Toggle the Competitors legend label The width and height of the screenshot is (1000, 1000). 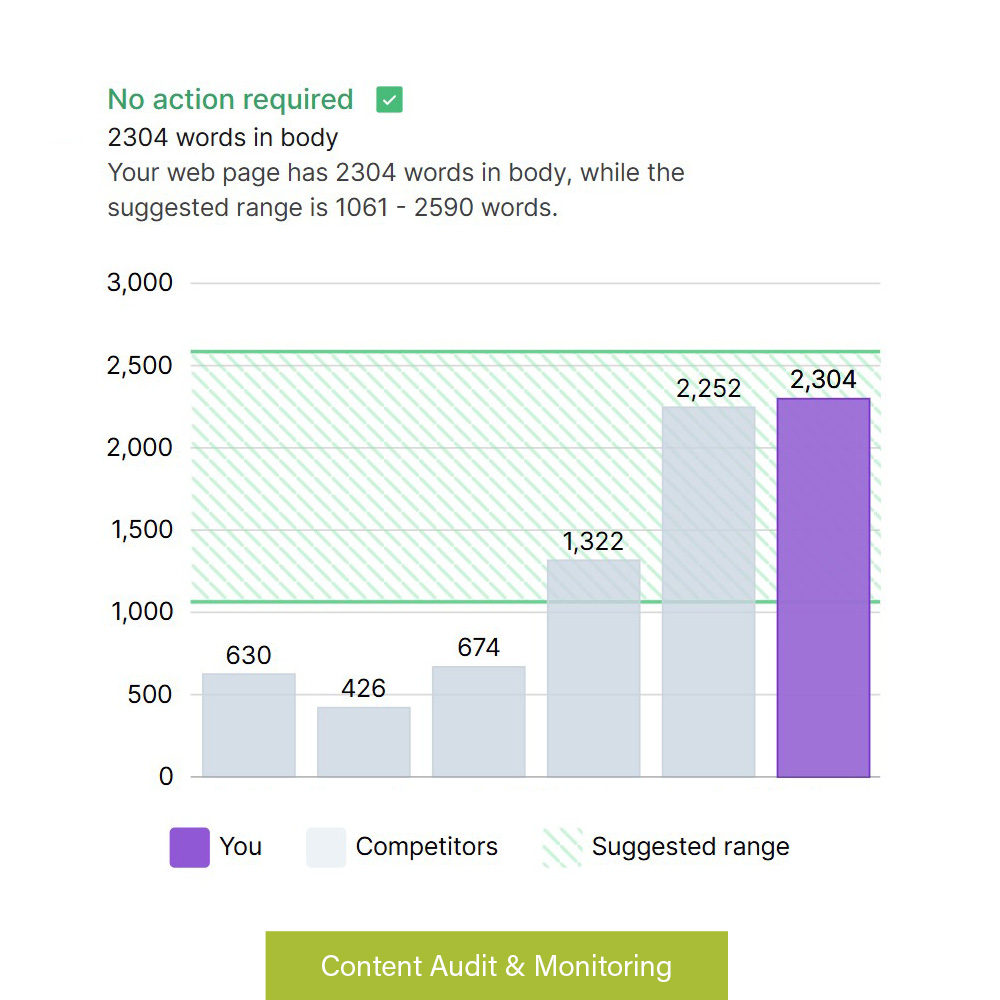point(427,847)
